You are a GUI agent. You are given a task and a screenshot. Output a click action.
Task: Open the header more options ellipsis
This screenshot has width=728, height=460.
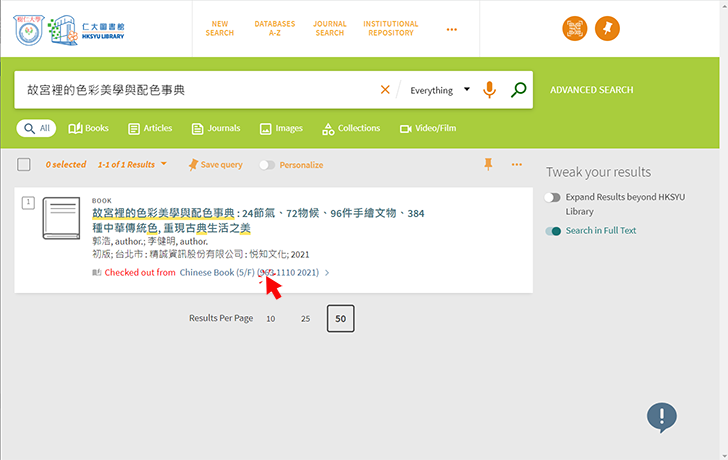tap(451, 29)
